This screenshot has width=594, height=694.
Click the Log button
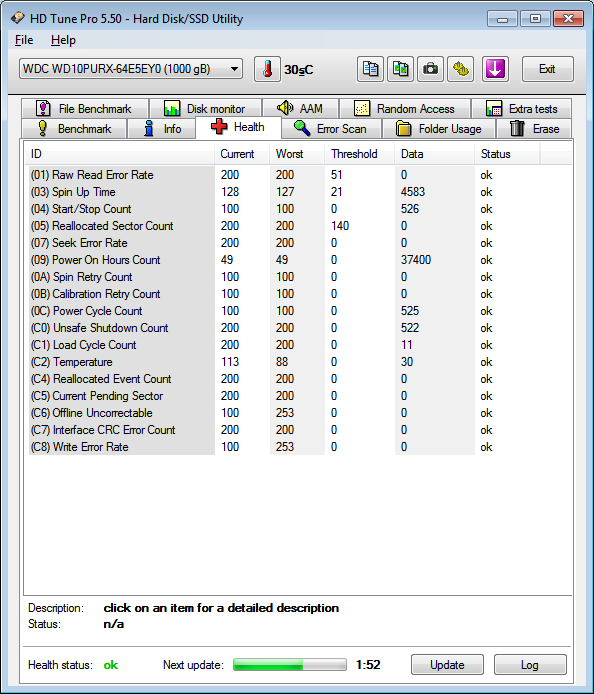click(x=530, y=665)
